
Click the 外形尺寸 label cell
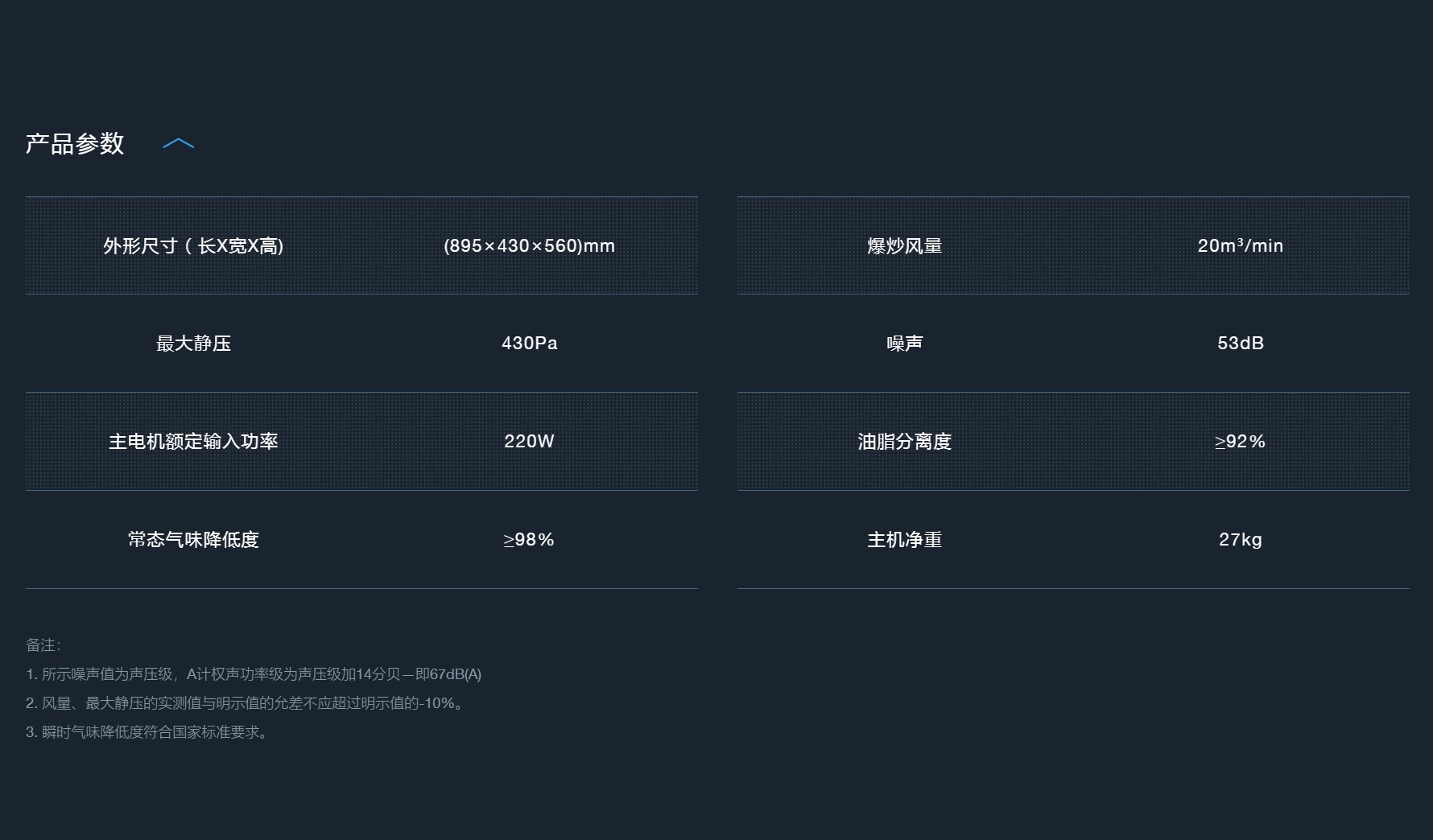click(193, 246)
